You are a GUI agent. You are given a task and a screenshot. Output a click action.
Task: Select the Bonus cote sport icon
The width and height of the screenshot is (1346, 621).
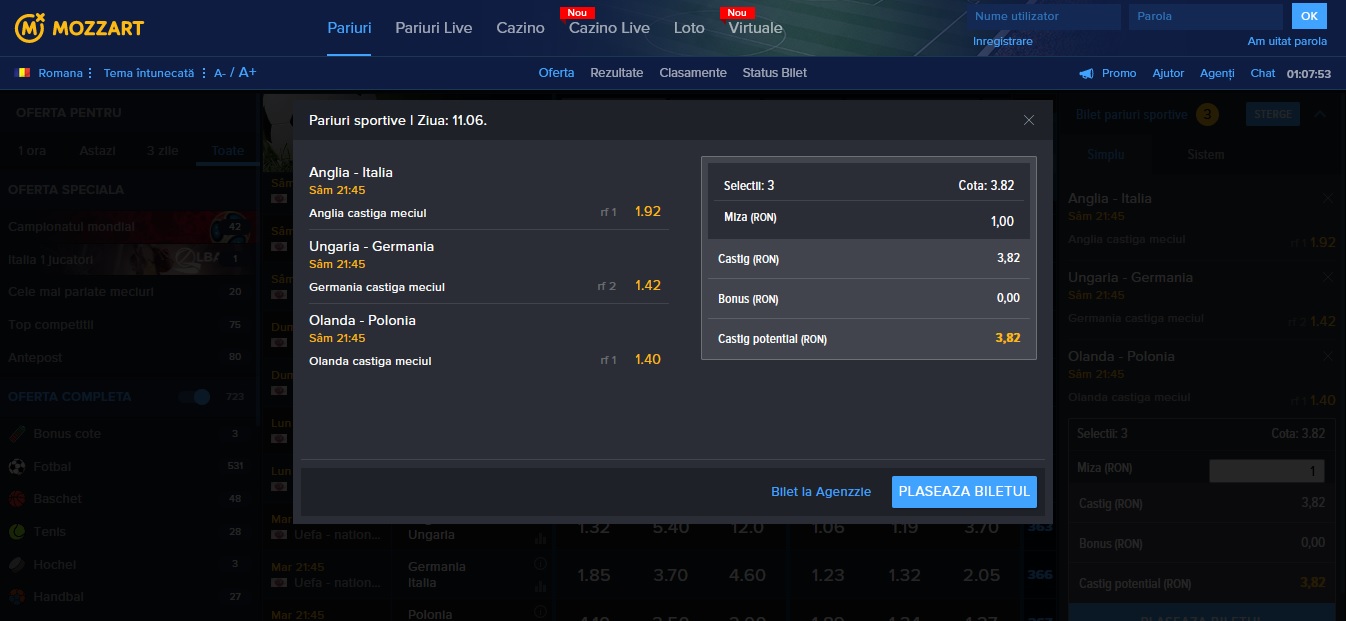tap(17, 434)
